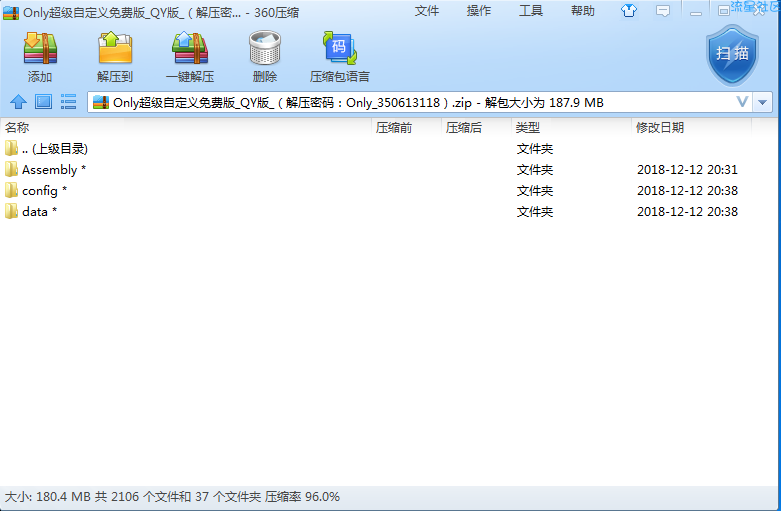Viewport: 781px width, 511px height.
Task: Select the 'Assembly *' folder name
Action: click(x=54, y=170)
